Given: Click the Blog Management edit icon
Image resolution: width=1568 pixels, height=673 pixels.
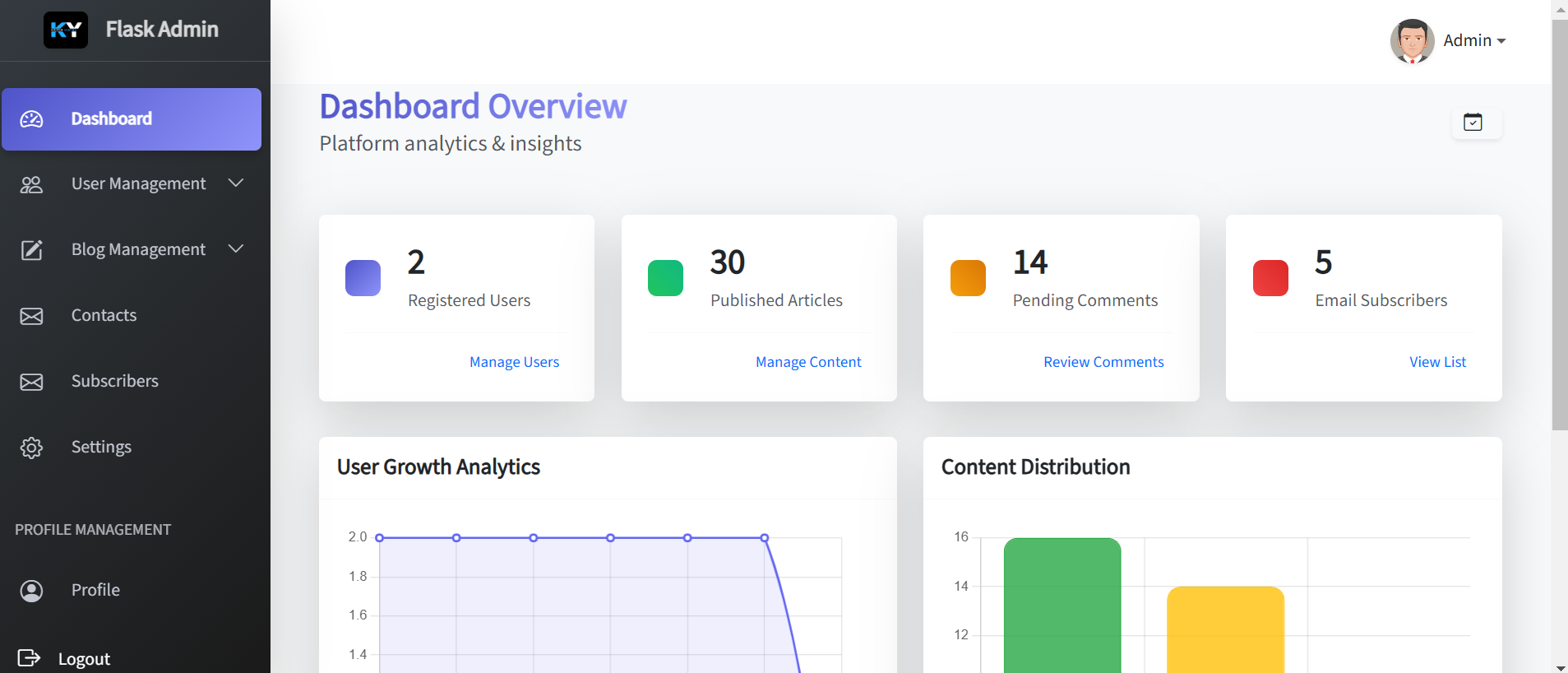Looking at the screenshot, I should pyautogui.click(x=31, y=250).
